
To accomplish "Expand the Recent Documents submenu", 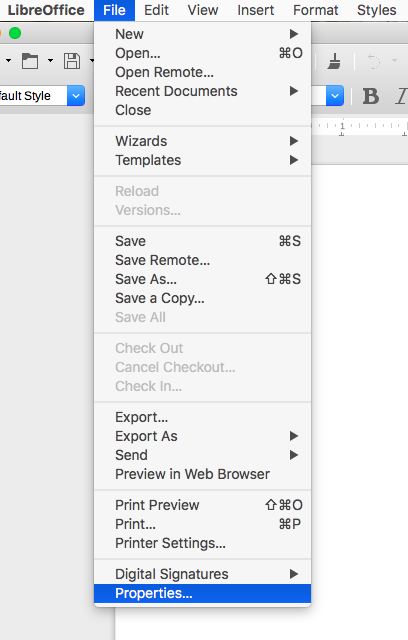I will (202, 91).
